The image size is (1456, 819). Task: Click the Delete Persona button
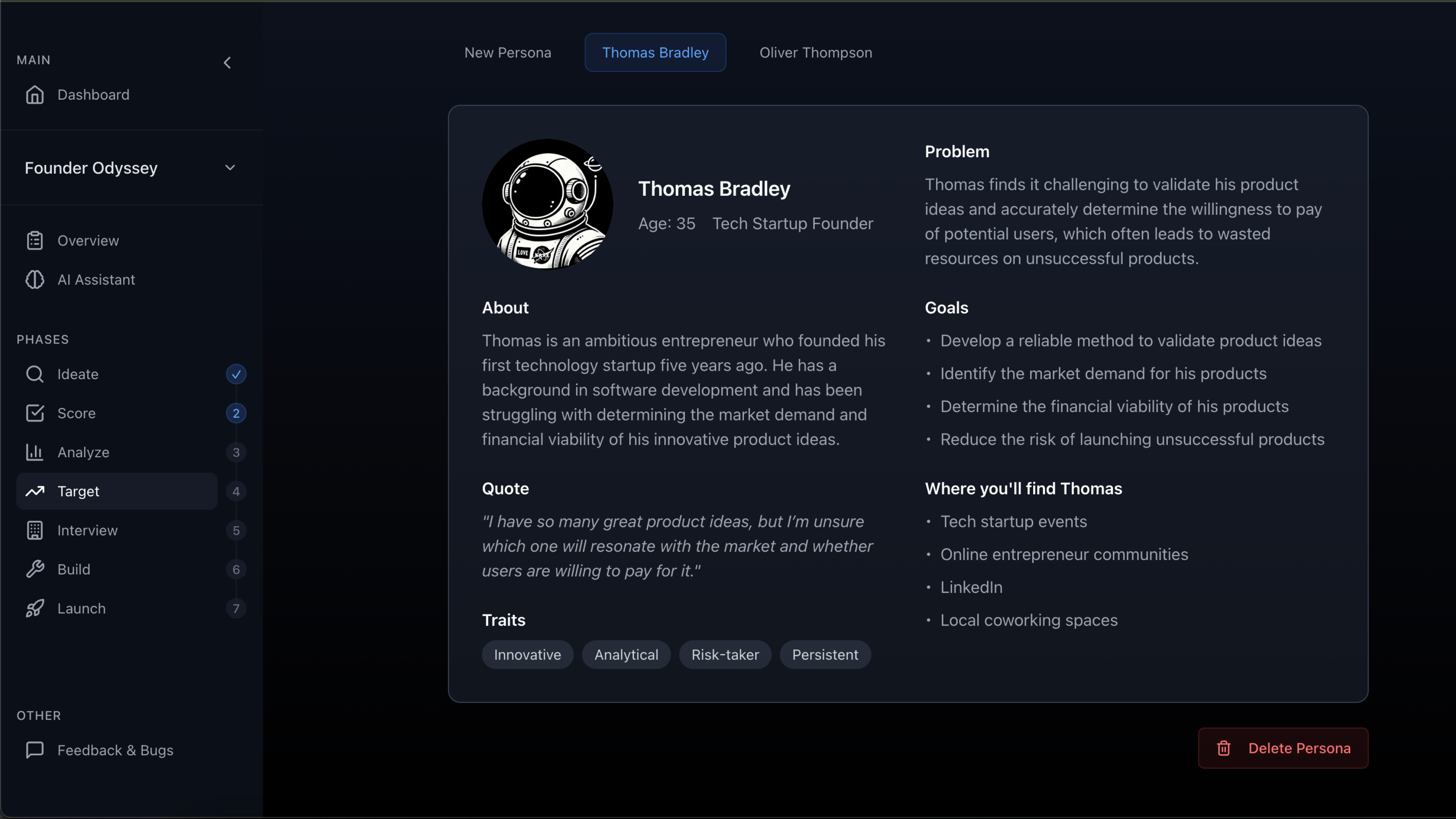coord(1282,748)
